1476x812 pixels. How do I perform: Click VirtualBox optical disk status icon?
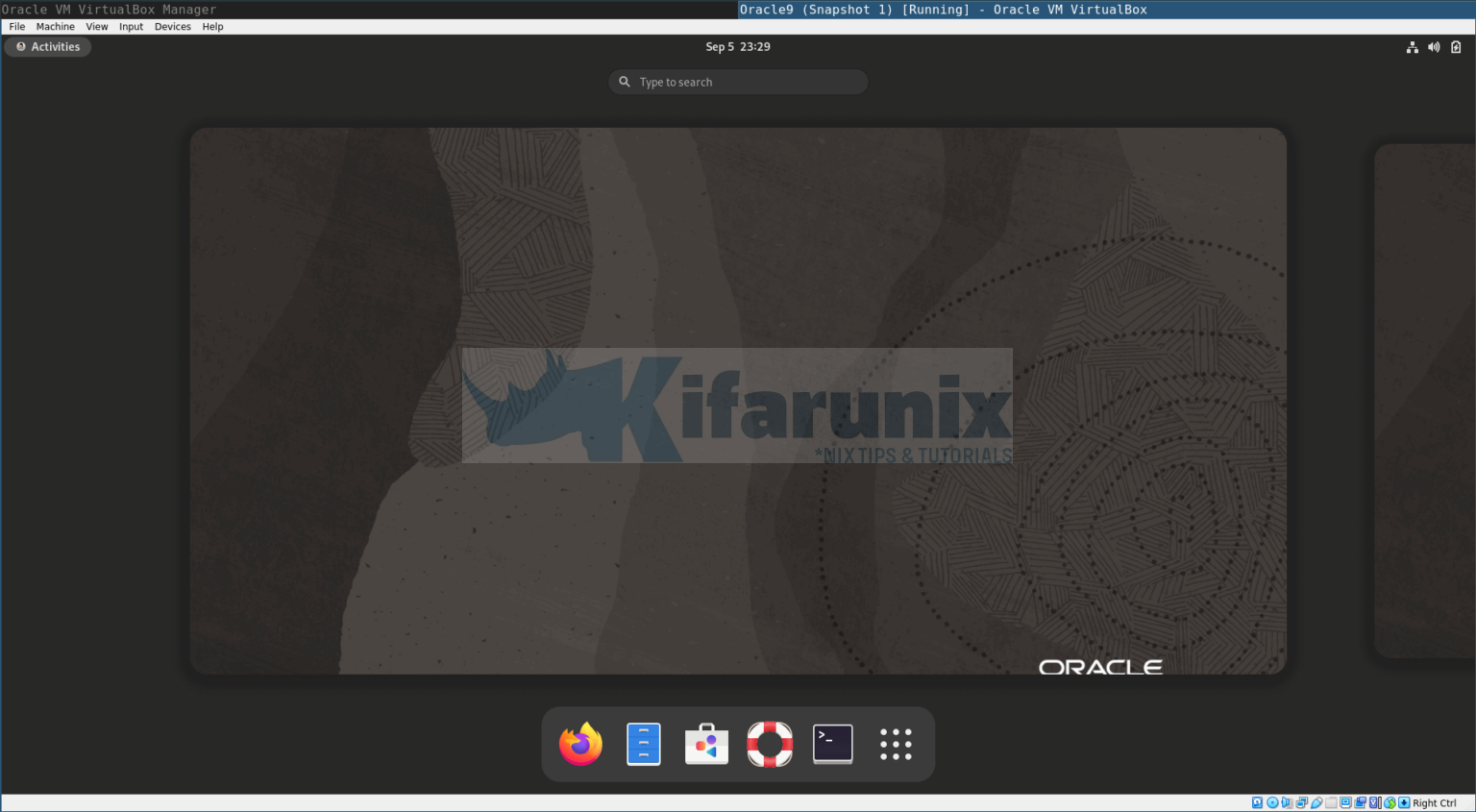click(1272, 803)
